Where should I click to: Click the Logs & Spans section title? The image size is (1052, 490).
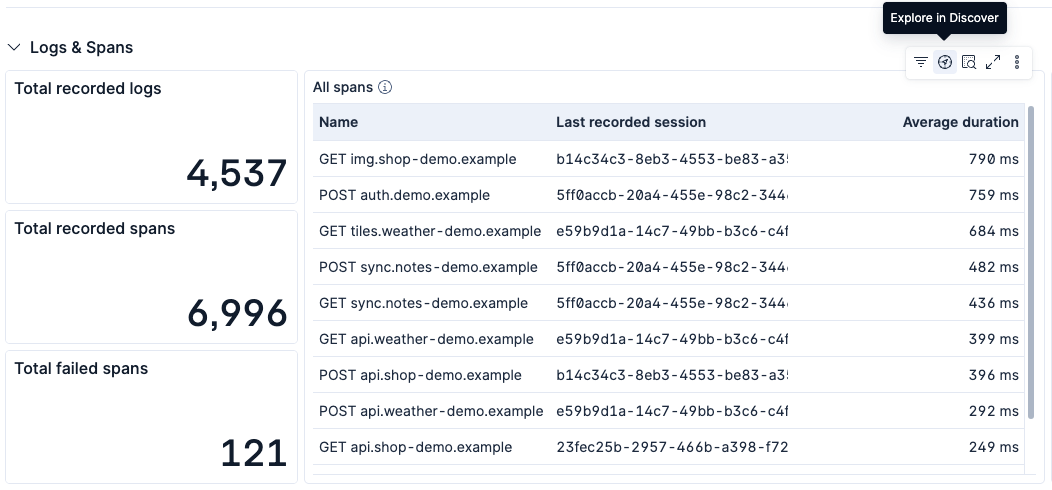[82, 48]
